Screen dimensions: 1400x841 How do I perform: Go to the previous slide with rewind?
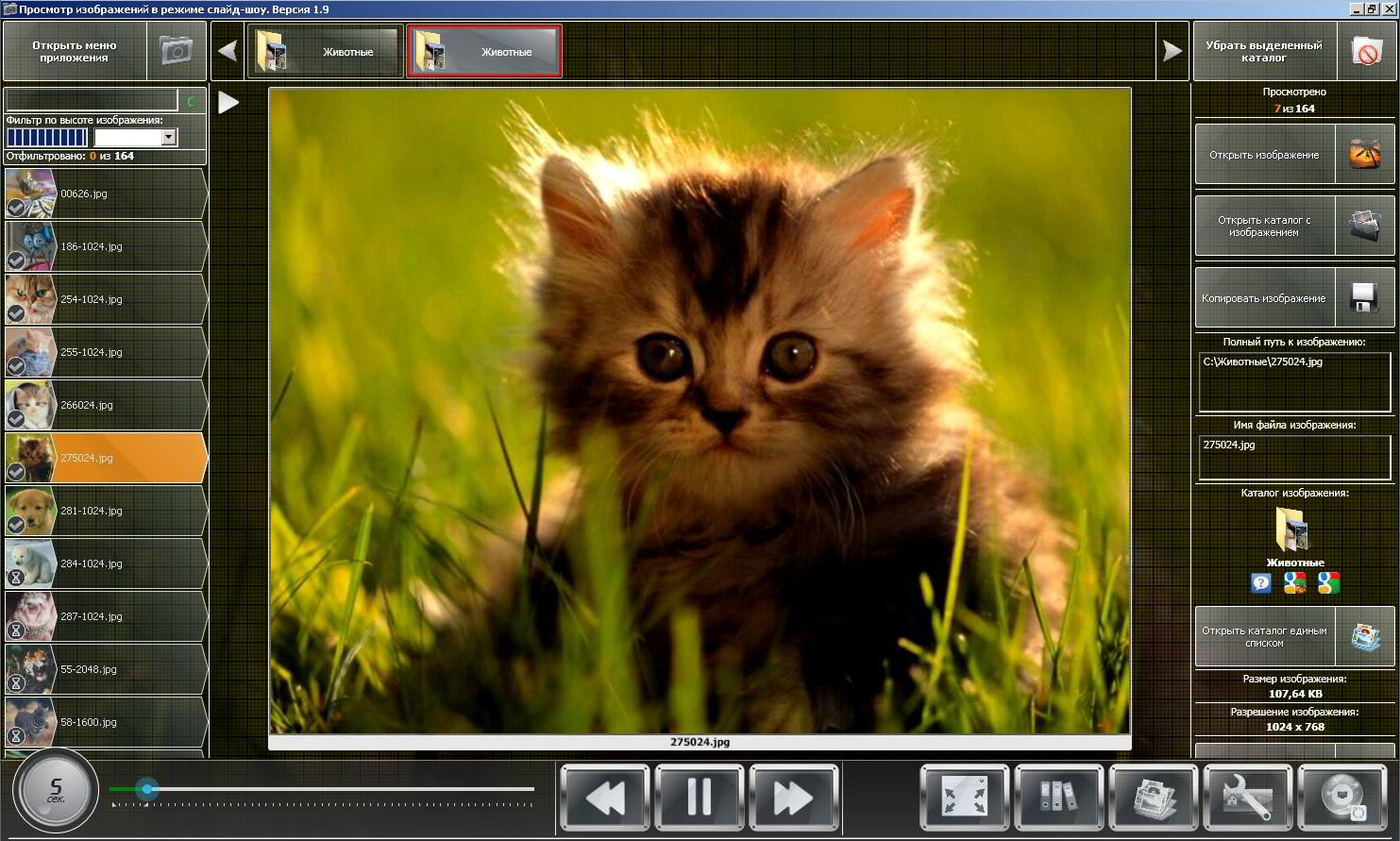[x=605, y=798]
